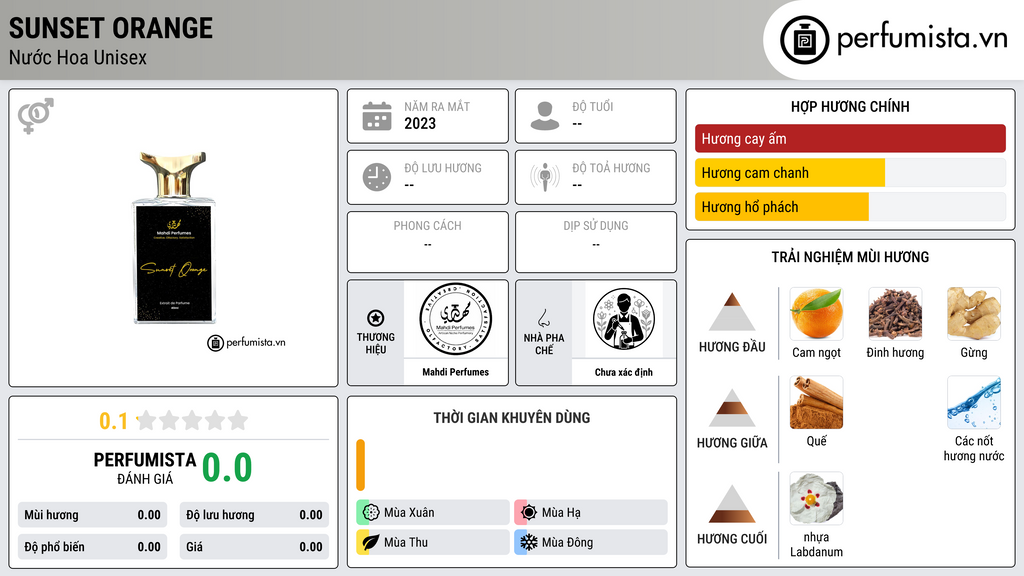This screenshot has height=576, width=1024.
Task: Click the Trải nghiệm mùi hương heading
Action: (x=850, y=257)
